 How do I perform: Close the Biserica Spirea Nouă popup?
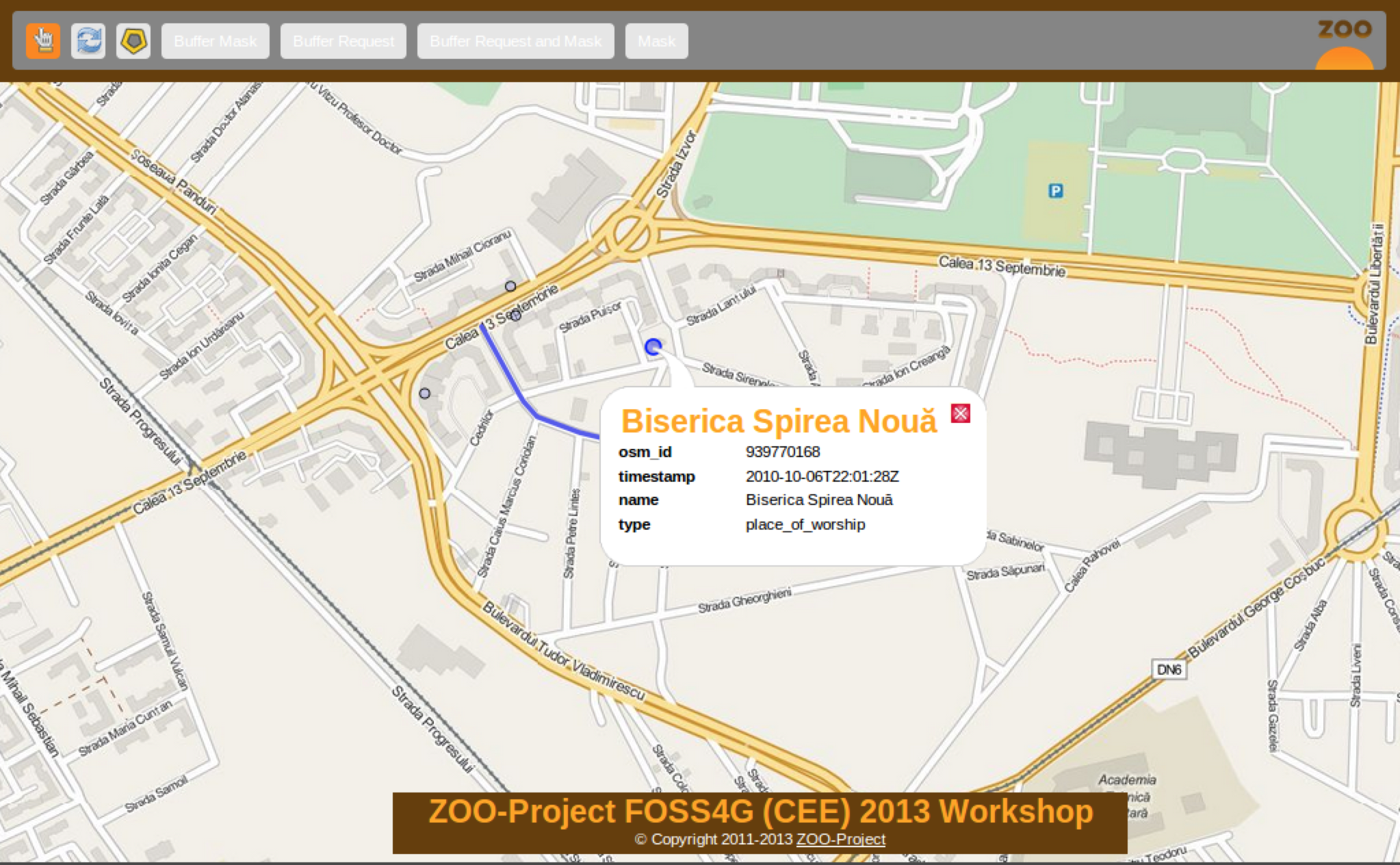click(x=960, y=413)
